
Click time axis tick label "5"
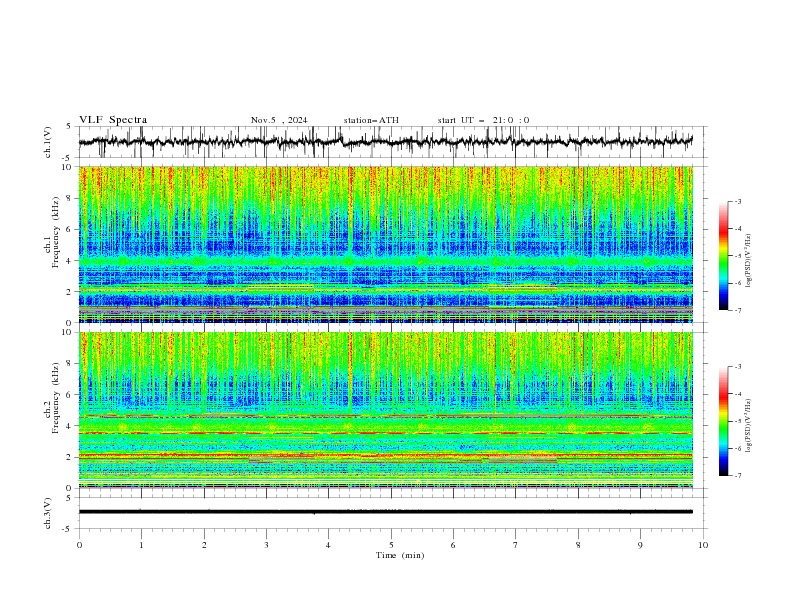[391, 545]
